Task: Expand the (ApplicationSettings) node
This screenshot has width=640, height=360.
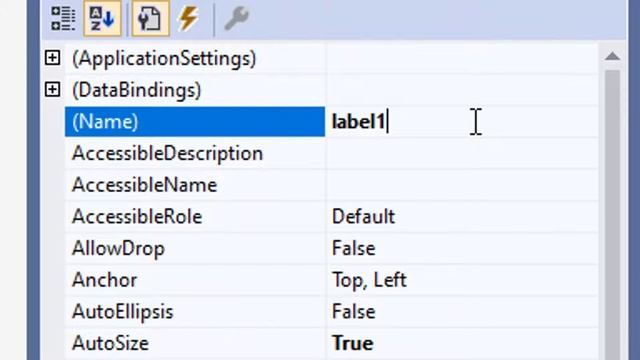Action: (x=52, y=58)
